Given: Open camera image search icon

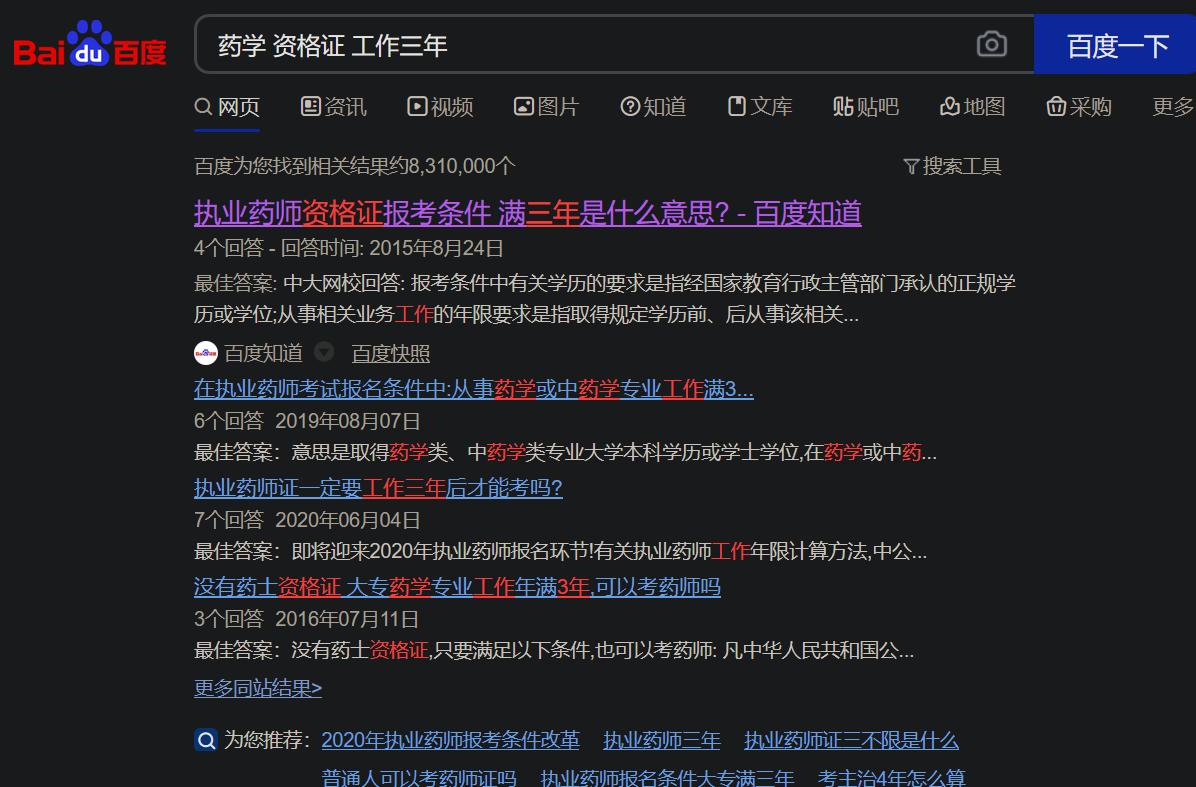Looking at the screenshot, I should [x=992, y=44].
